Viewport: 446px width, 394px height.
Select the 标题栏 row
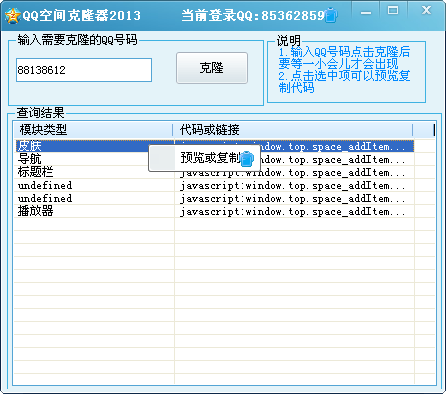pos(215,172)
